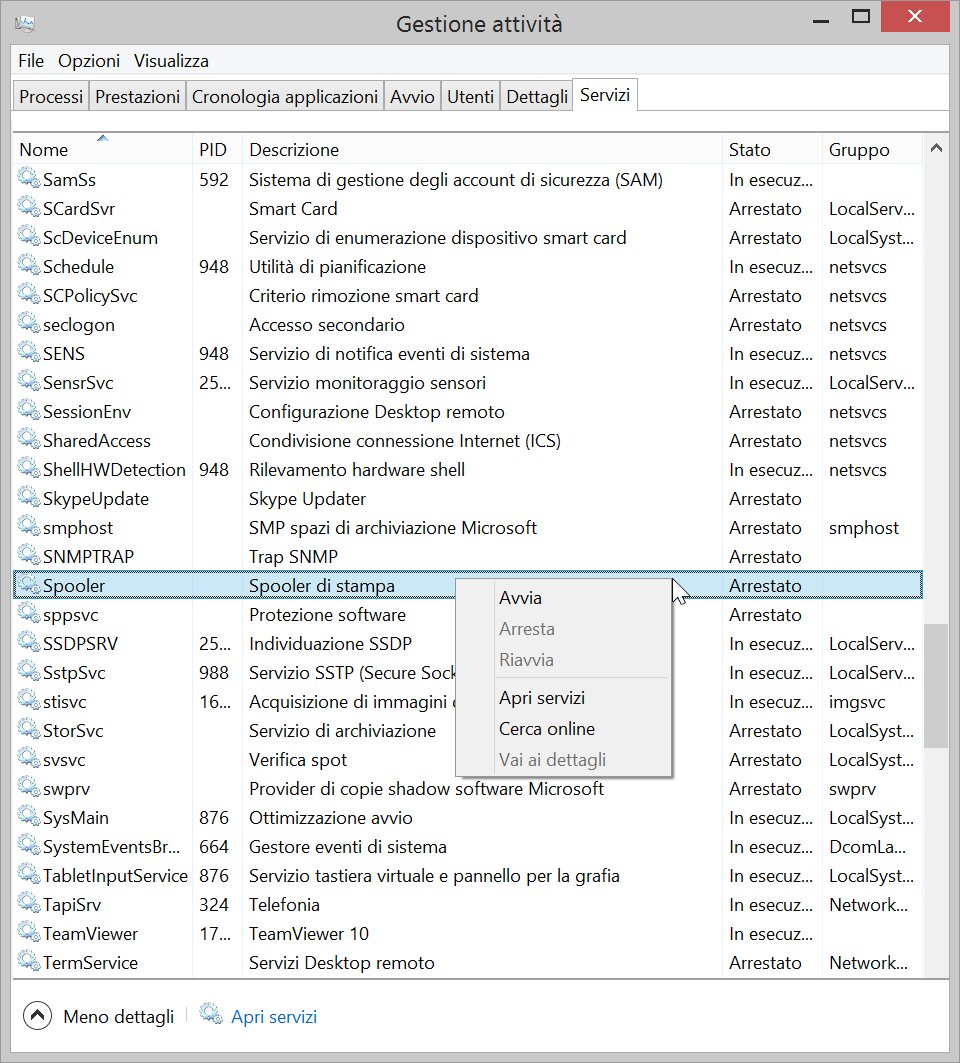The image size is (960, 1063).
Task: Click the sppsvc service gear icon
Action: coord(28,614)
